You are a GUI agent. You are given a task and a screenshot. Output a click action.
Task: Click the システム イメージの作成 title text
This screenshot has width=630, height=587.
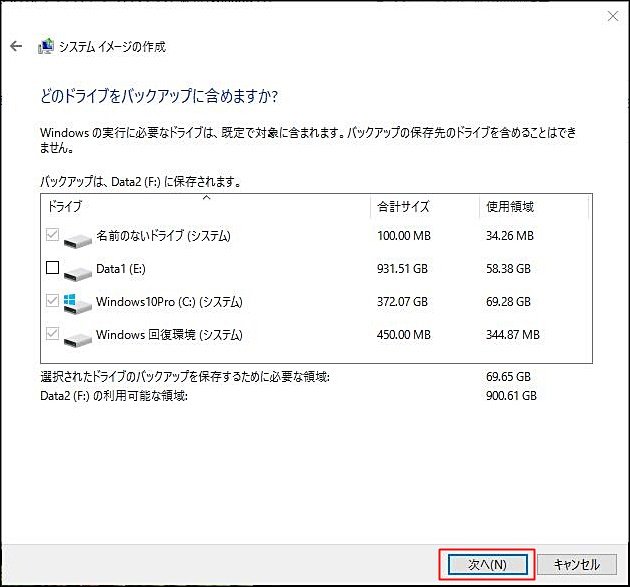pos(112,47)
